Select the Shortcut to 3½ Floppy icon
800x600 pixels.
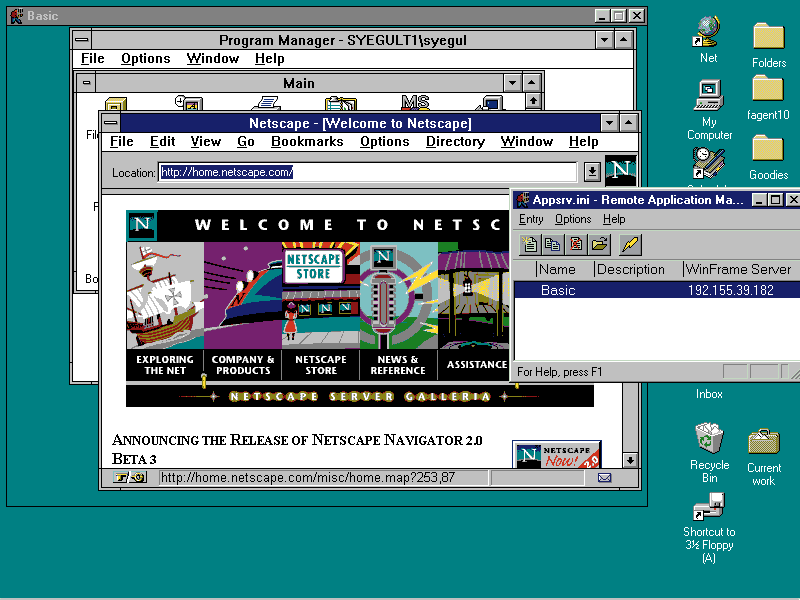pyautogui.click(x=709, y=527)
